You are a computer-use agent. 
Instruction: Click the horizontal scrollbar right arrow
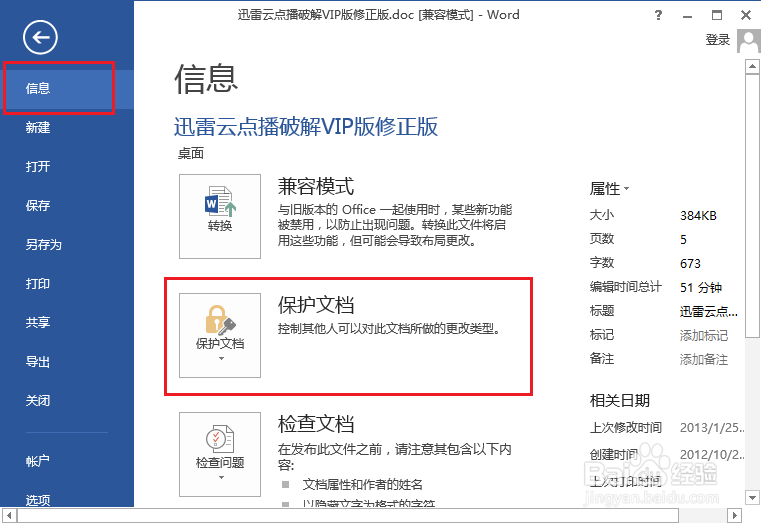(734, 515)
